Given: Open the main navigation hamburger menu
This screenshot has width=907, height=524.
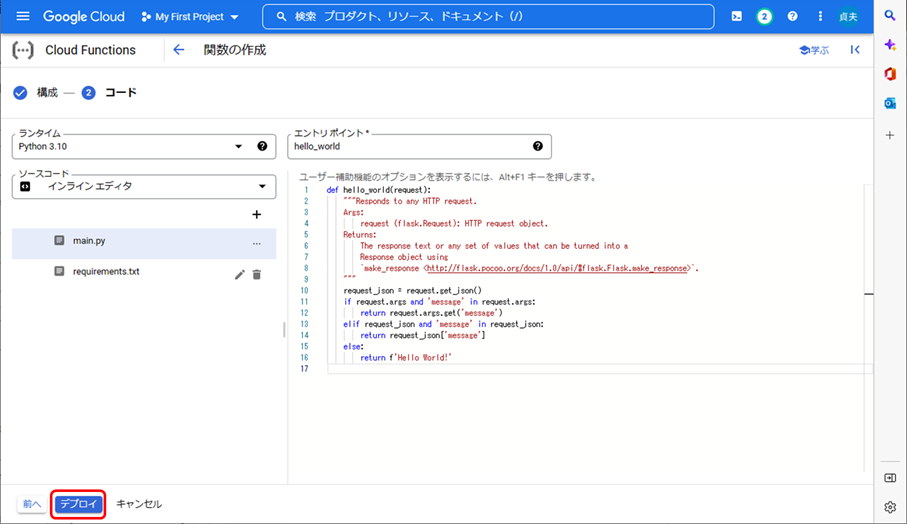Looking at the screenshot, I should pyautogui.click(x=23, y=17).
